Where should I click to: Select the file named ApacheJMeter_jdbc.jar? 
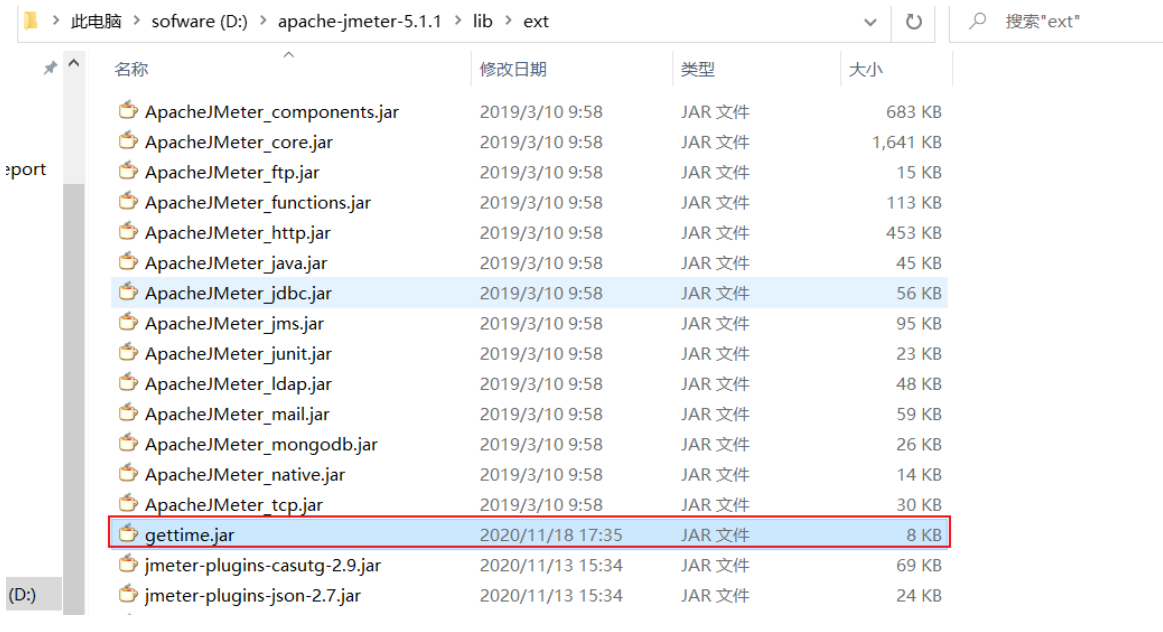(238, 293)
